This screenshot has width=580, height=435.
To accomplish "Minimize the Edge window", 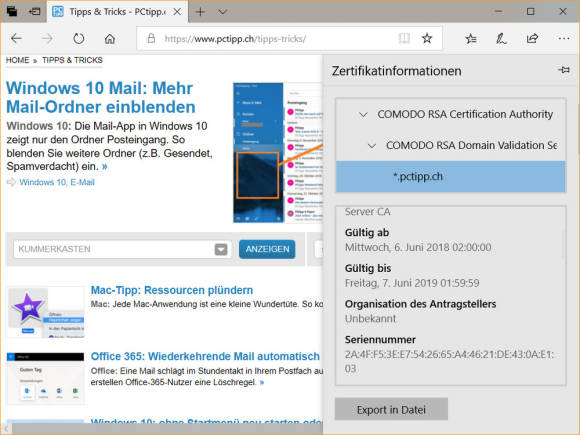I will (x=498, y=11).
